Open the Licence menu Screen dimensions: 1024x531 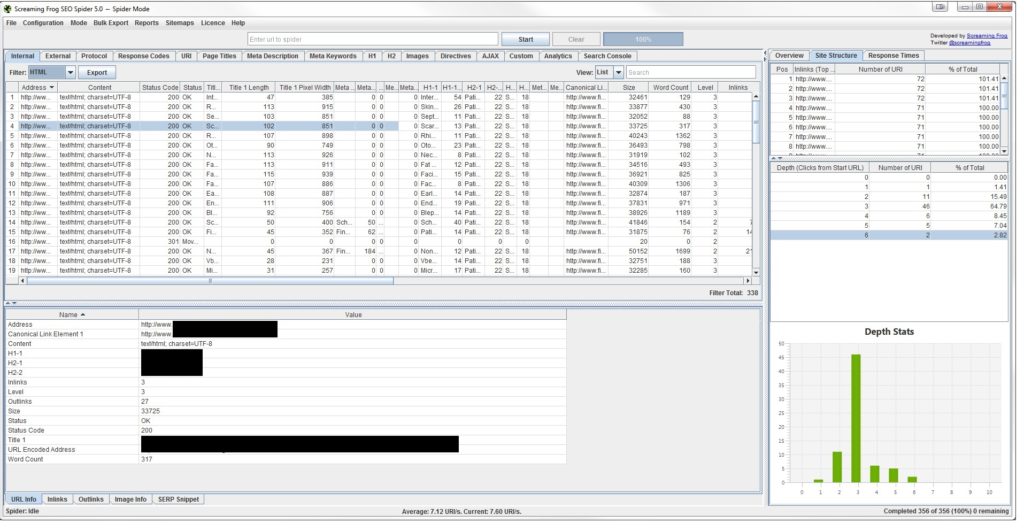tap(213, 23)
